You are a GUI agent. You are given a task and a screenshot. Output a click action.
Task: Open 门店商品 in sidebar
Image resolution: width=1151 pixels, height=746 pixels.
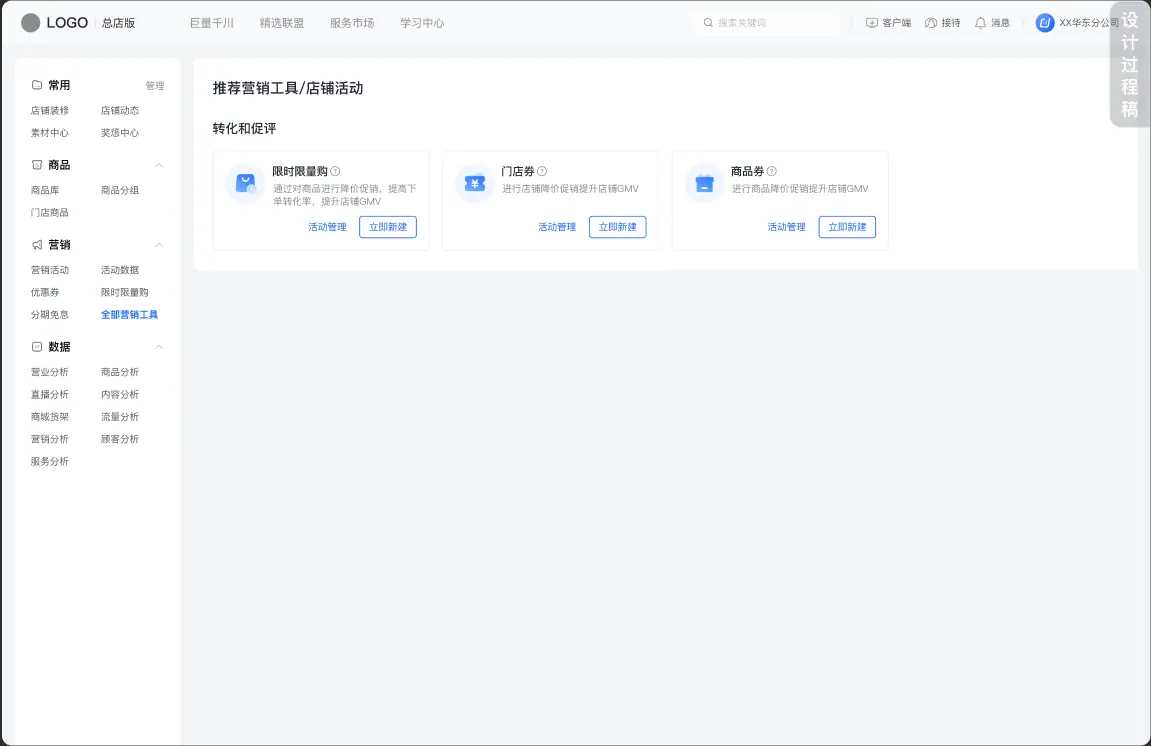tap(50, 212)
